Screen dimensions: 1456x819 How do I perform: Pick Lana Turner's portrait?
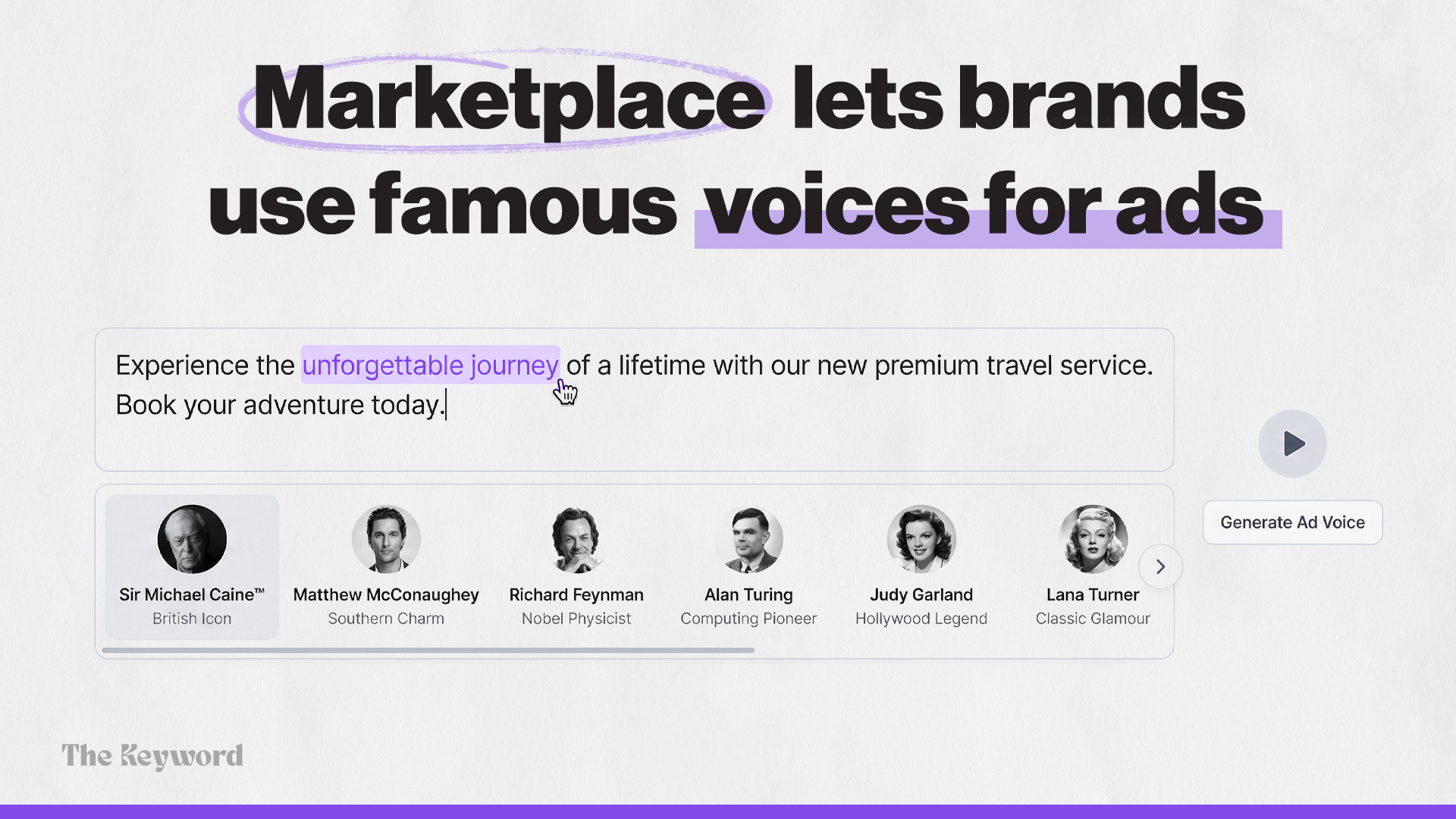(1093, 539)
